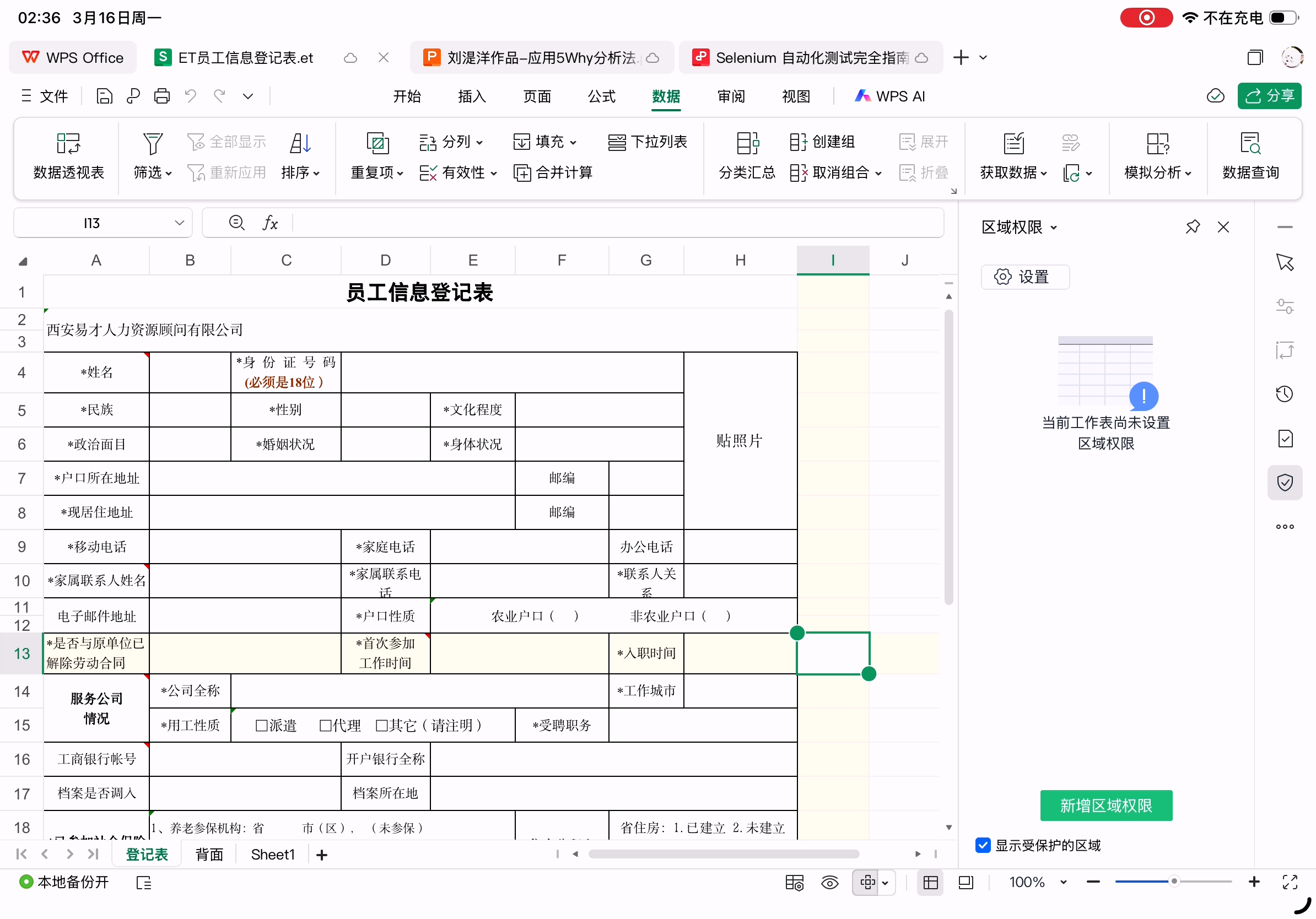The width and height of the screenshot is (1316, 919).
Task: Click the print icon in quick toolbar
Action: tap(161, 96)
